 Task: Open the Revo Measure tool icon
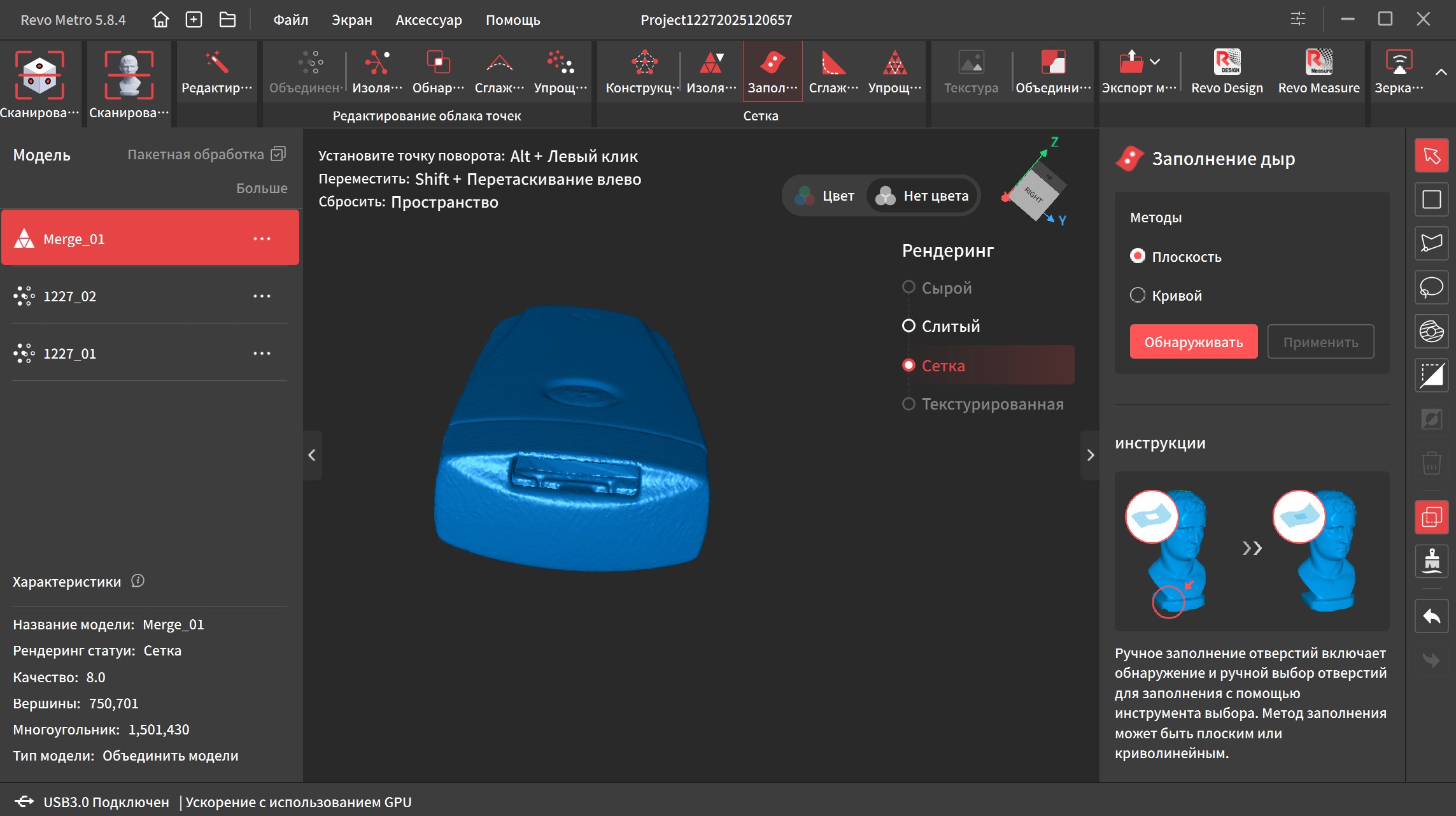(1318, 62)
